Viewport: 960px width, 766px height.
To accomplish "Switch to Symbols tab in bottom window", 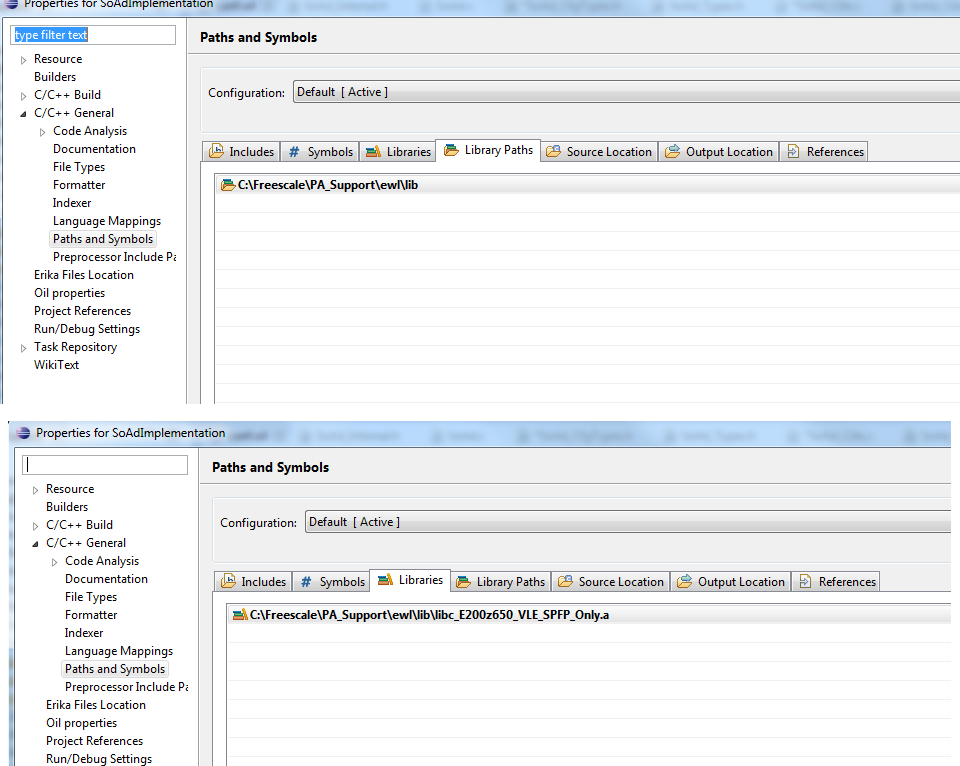I will 332,581.
